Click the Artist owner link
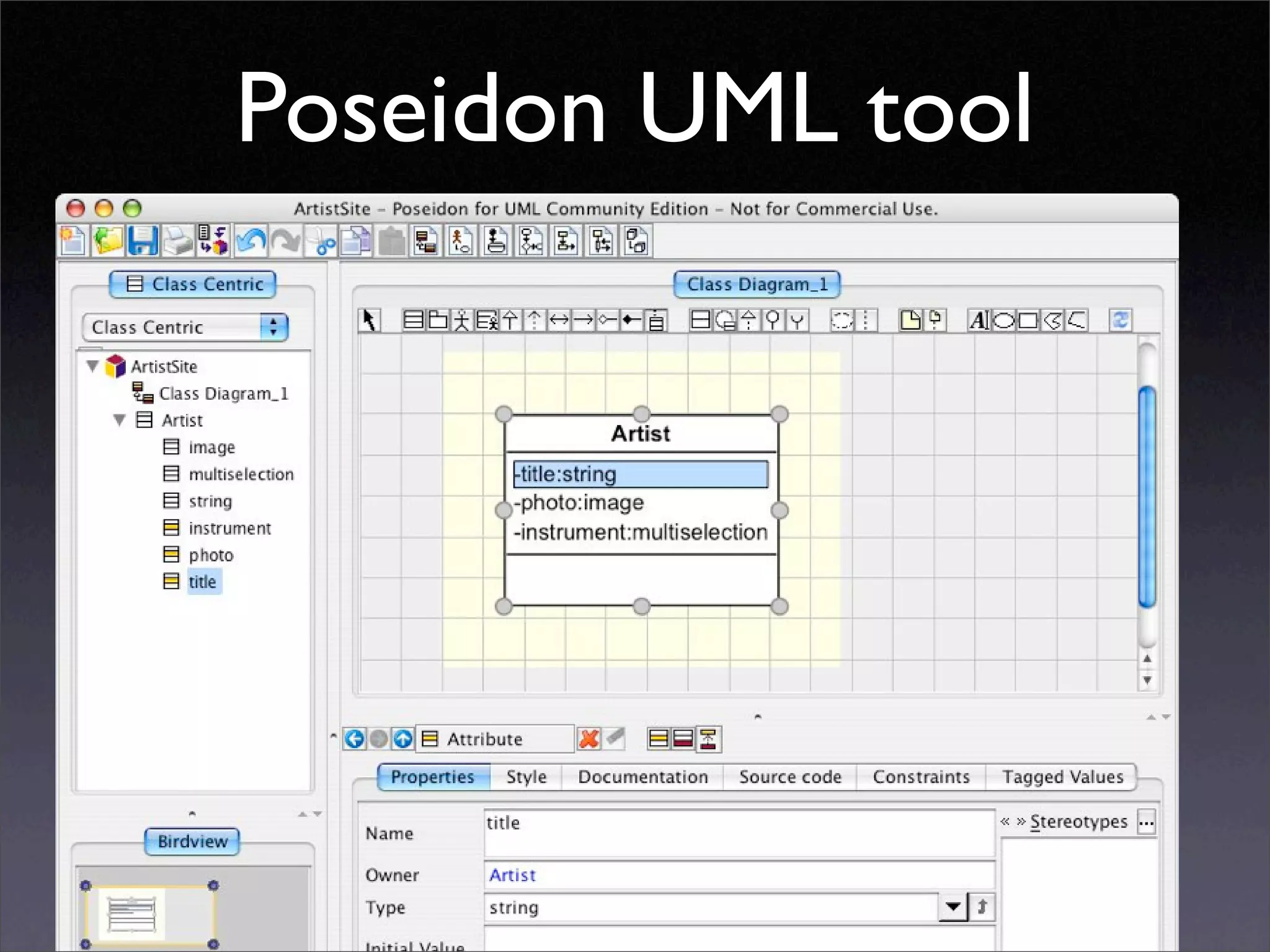 [512, 875]
